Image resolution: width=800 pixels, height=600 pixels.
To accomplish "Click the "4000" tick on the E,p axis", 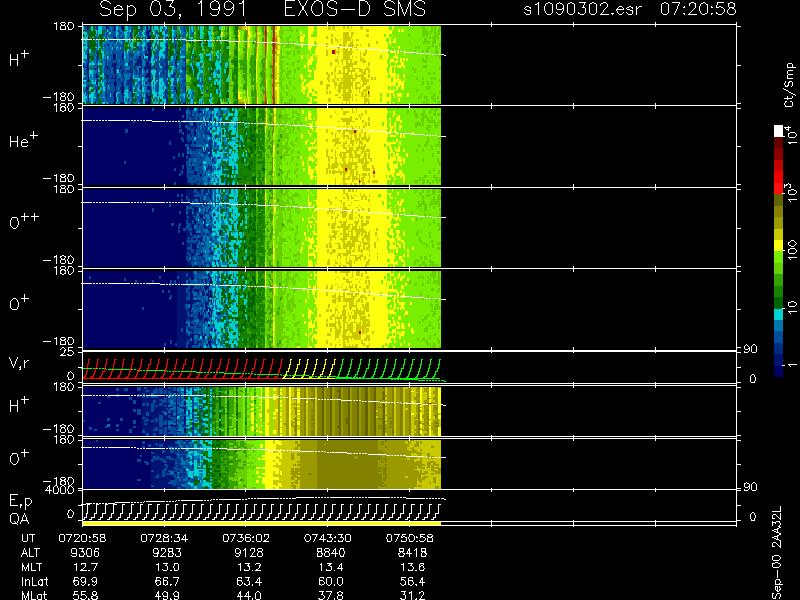I will tap(62, 490).
